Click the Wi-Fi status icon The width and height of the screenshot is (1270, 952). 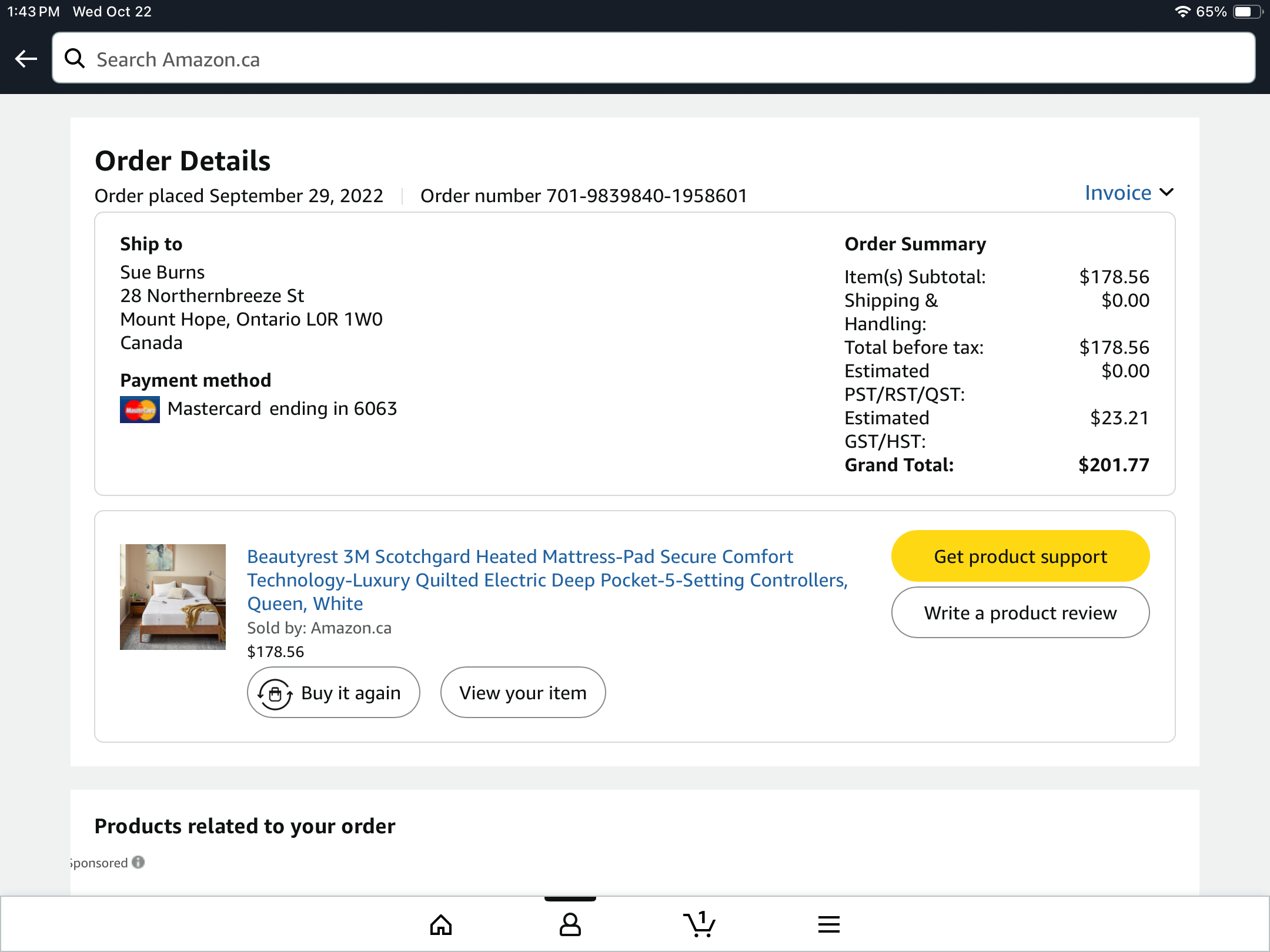[1182, 12]
